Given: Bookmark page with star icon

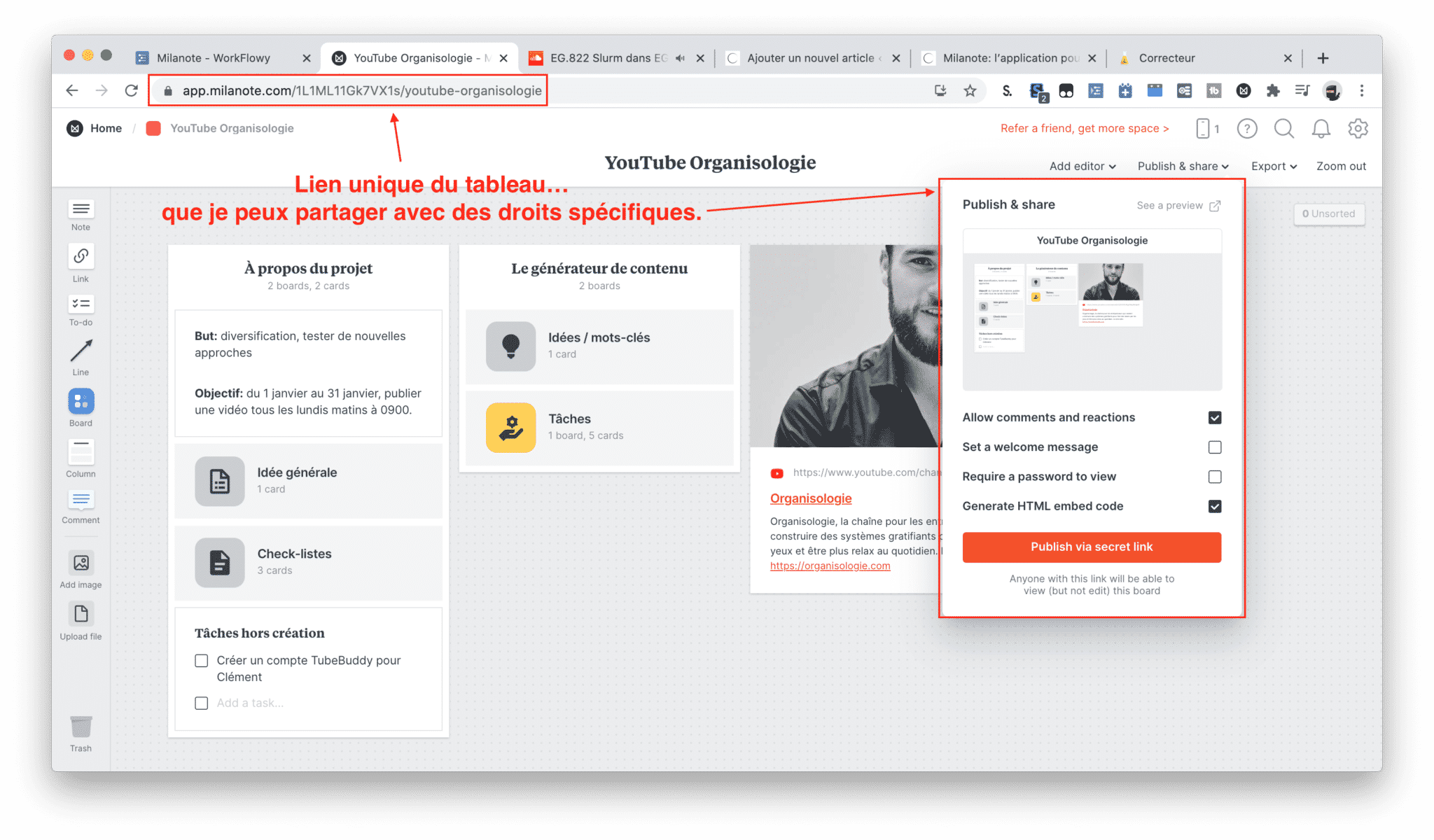Looking at the screenshot, I should (x=970, y=90).
